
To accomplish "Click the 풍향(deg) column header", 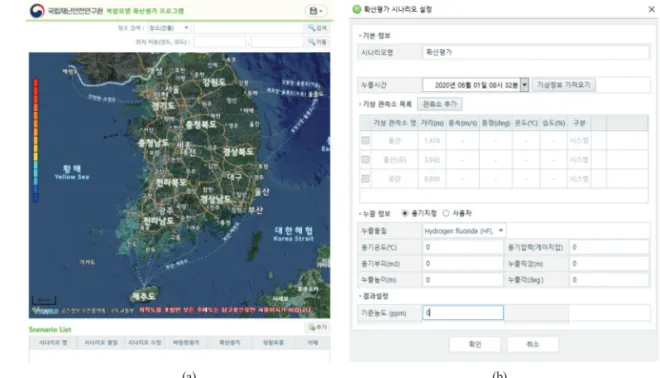I will coord(495,123).
